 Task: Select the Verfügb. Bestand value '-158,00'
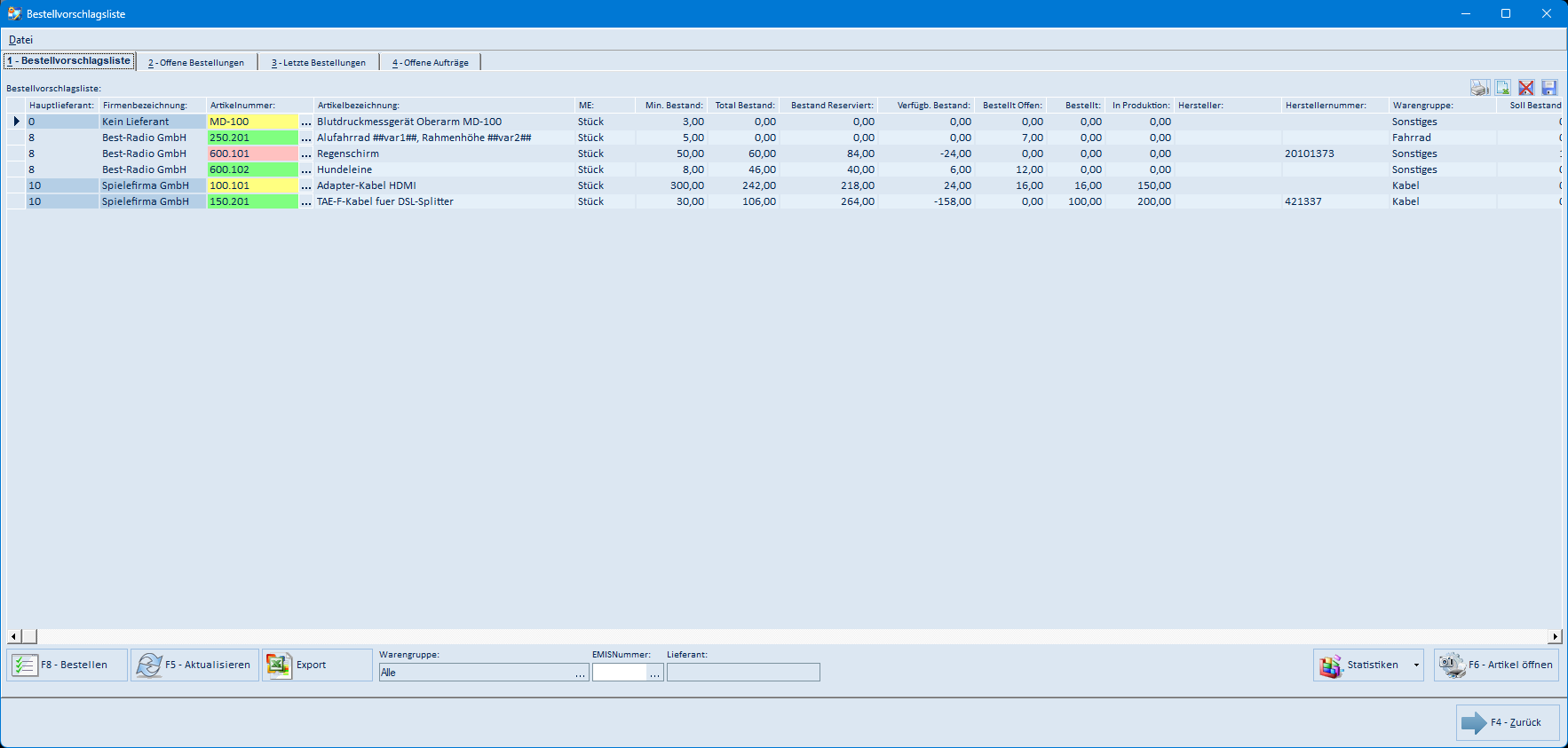tap(927, 201)
